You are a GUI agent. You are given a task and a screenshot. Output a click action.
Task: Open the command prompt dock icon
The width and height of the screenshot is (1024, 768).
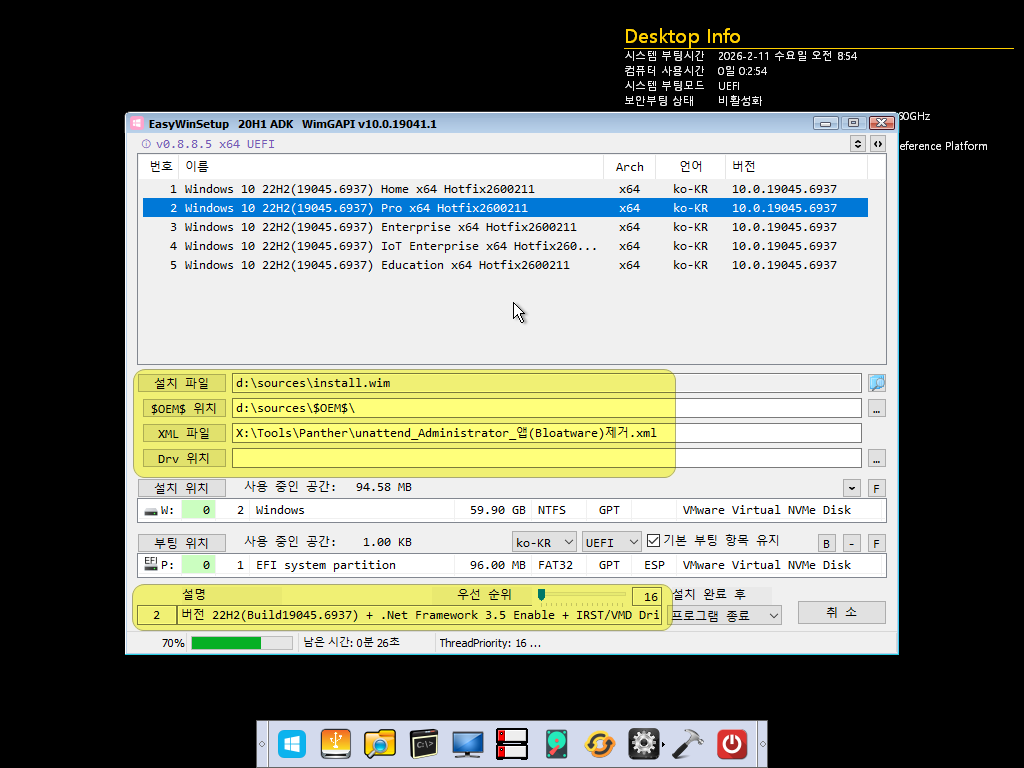(x=424, y=744)
